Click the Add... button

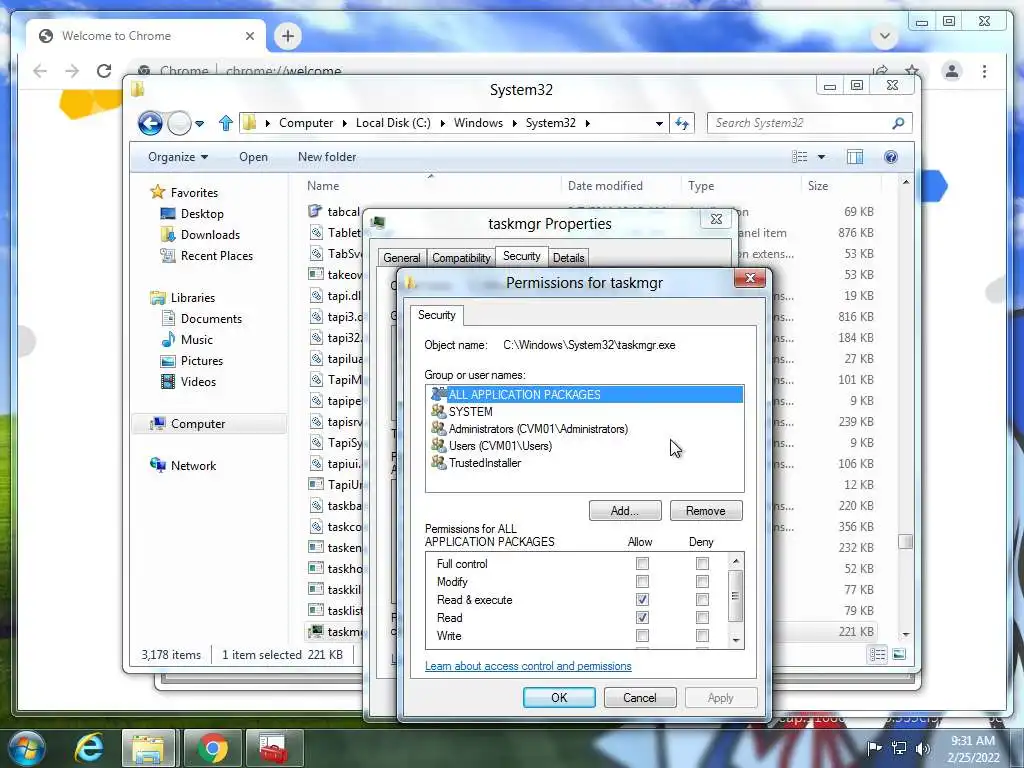[625, 511]
